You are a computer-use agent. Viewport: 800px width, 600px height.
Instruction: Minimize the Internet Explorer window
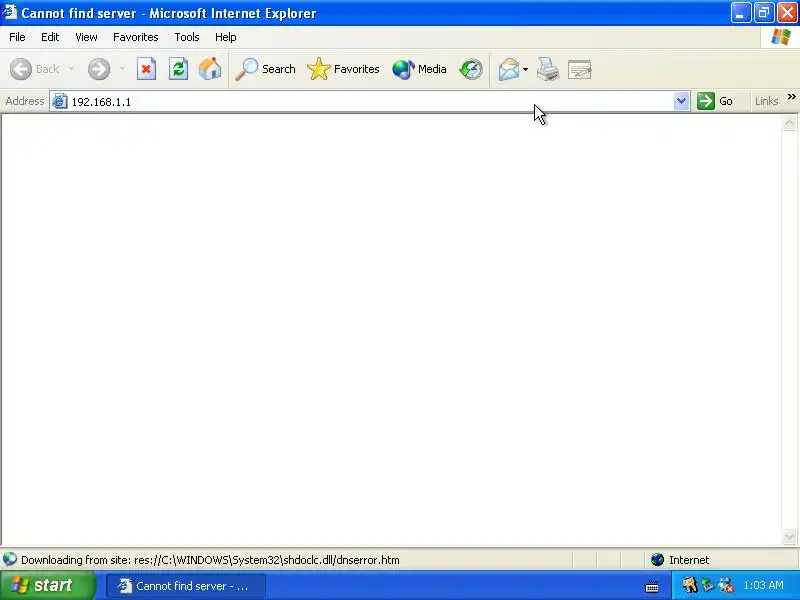coord(741,13)
